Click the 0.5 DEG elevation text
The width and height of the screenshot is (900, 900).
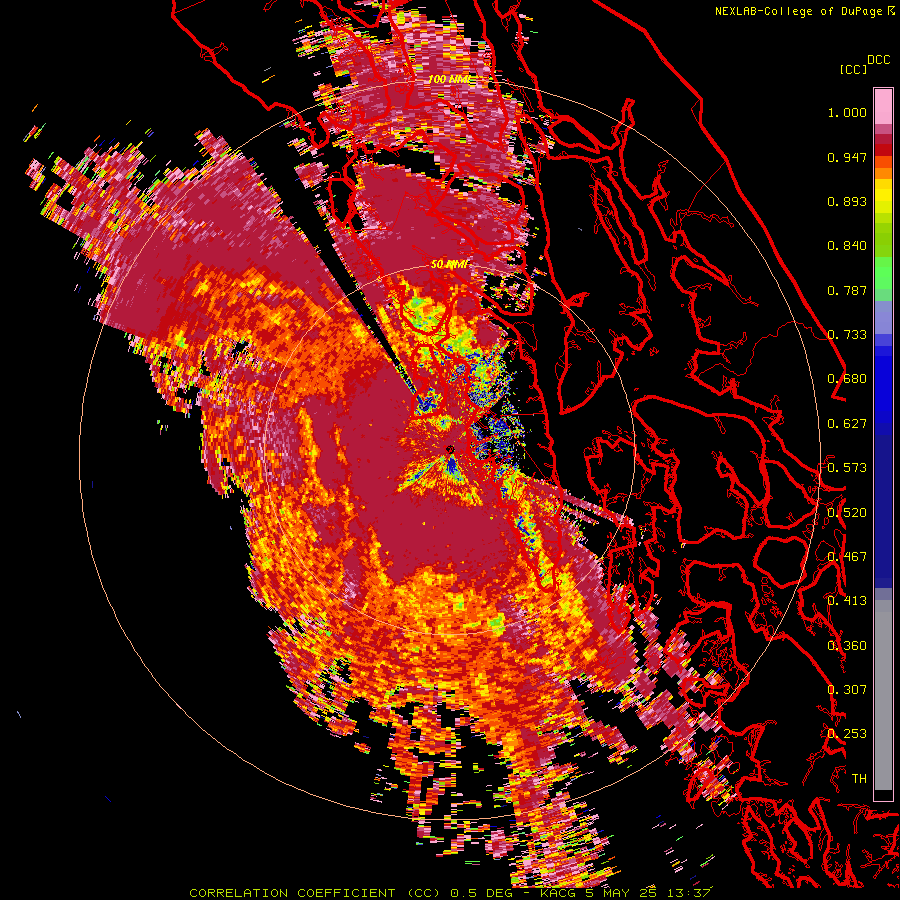point(484,893)
